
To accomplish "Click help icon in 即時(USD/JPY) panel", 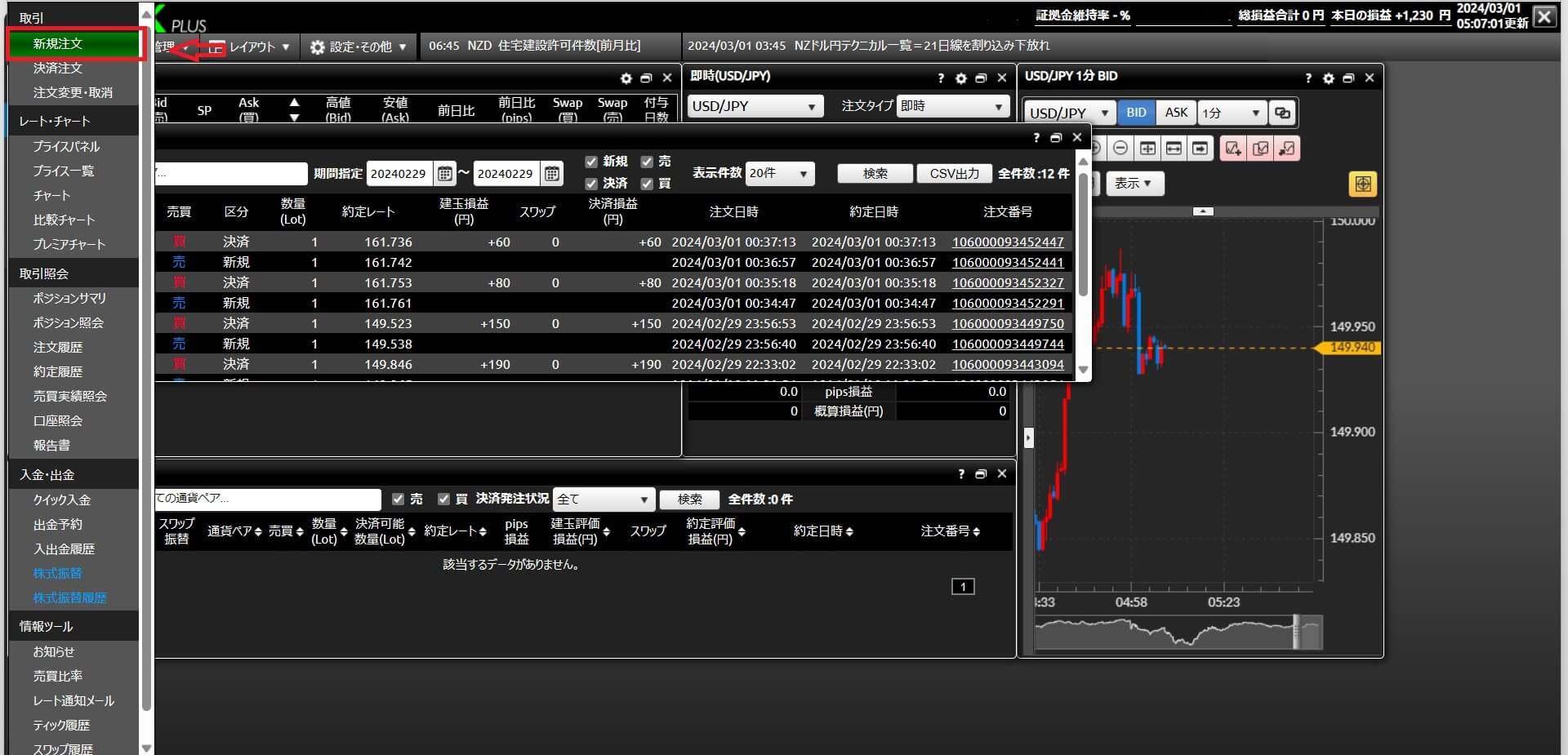I will tap(941, 78).
